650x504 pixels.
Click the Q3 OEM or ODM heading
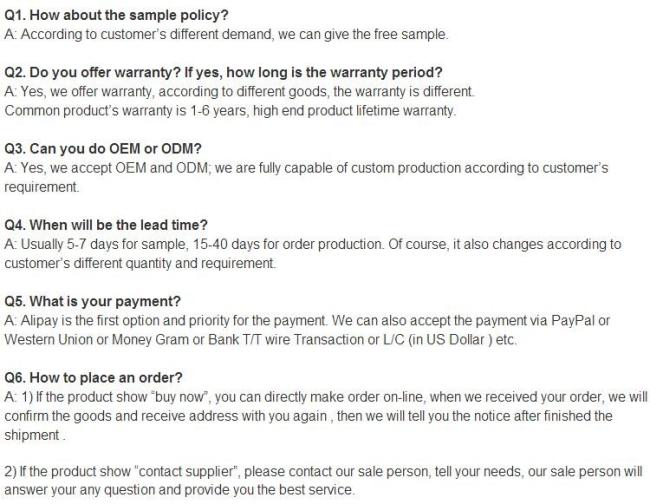tap(103, 149)
